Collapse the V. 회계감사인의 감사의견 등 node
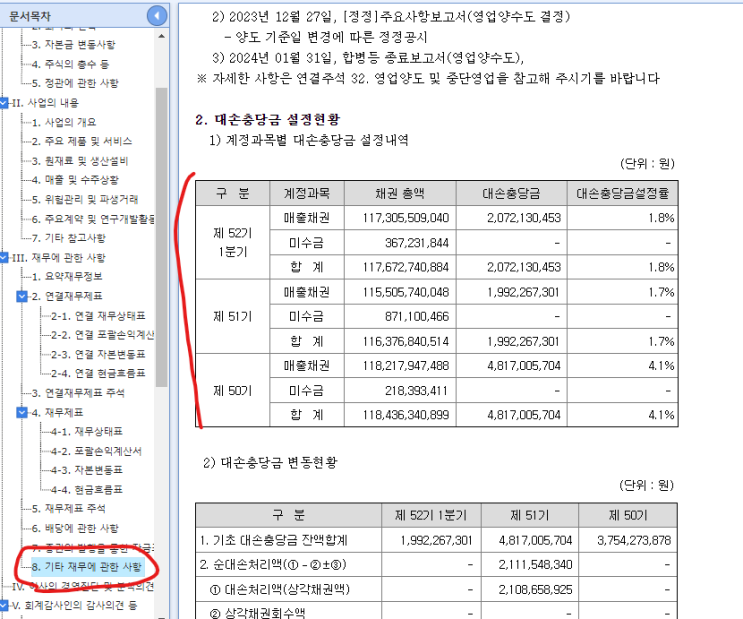This screenshot has width=743, height=619. [4, 605]
